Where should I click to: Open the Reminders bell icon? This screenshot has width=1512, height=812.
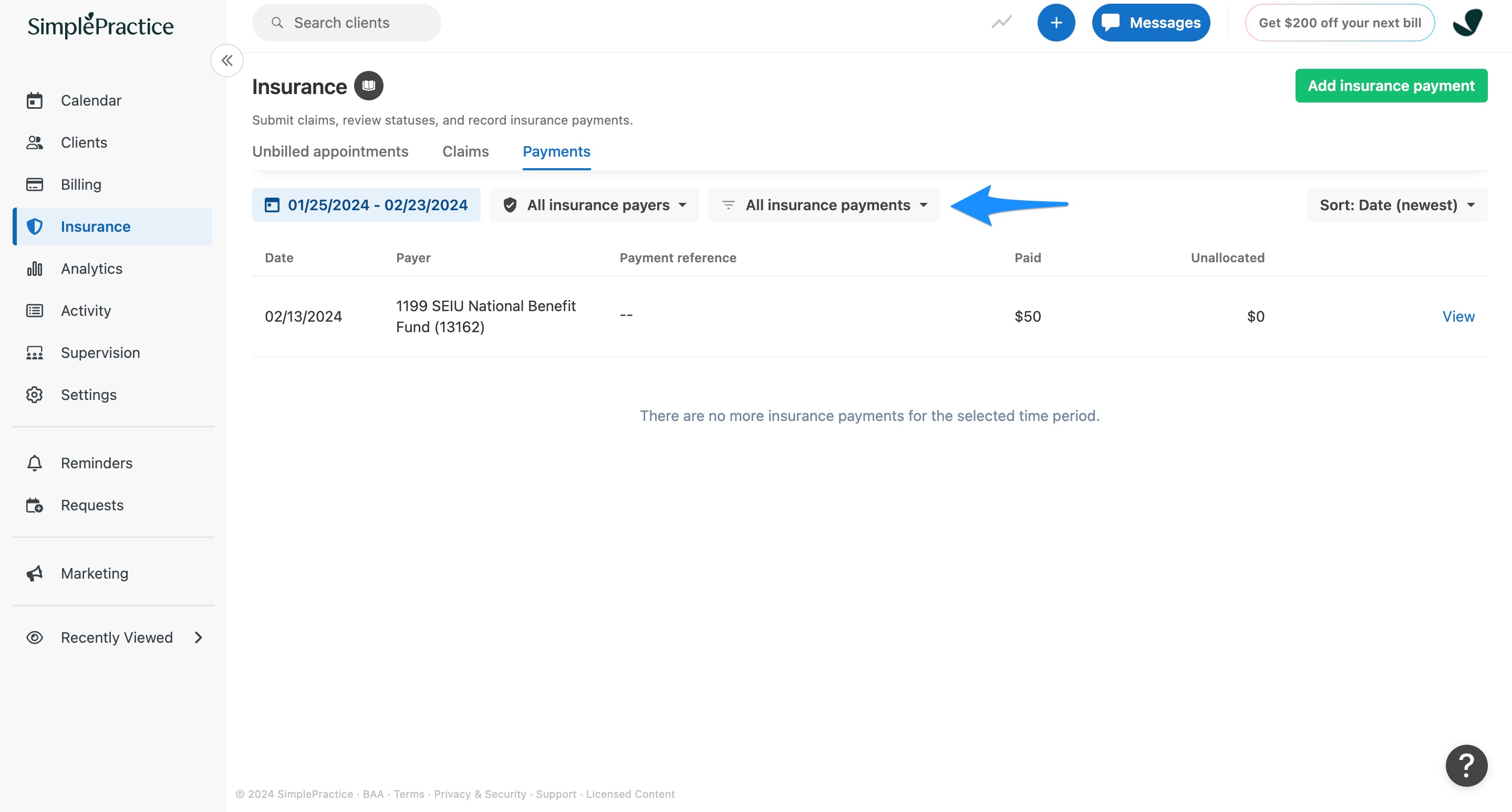pyautogui.click(x=35, y=463)
